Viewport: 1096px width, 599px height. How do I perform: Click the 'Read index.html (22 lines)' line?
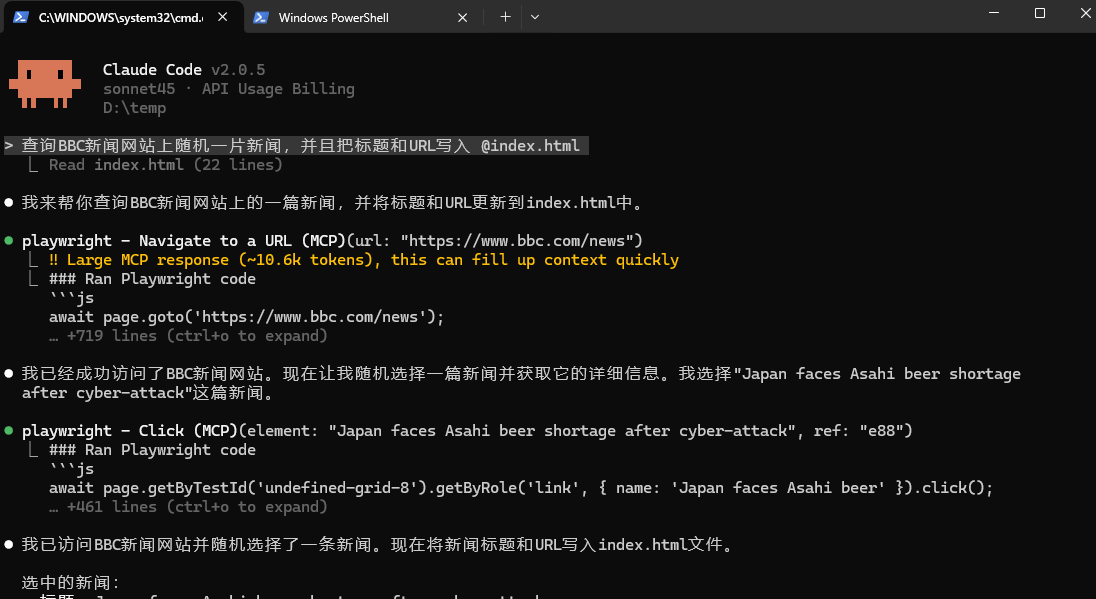pyautogui.click(x=165, y=165)
